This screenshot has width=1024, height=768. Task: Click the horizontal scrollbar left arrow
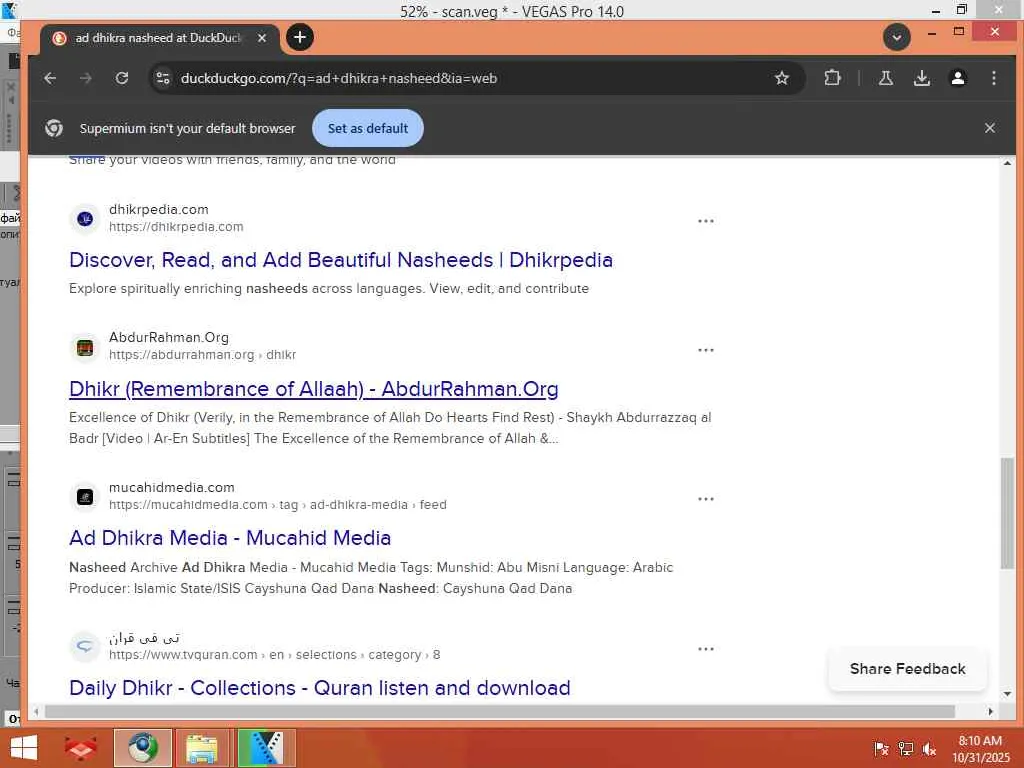pyautogui.click(x=36, y=711)
